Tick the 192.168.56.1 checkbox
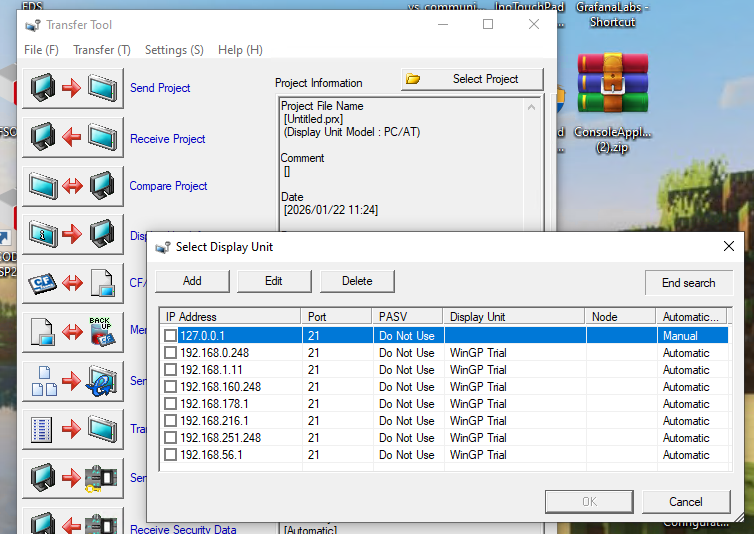 (x=171, y=455)
